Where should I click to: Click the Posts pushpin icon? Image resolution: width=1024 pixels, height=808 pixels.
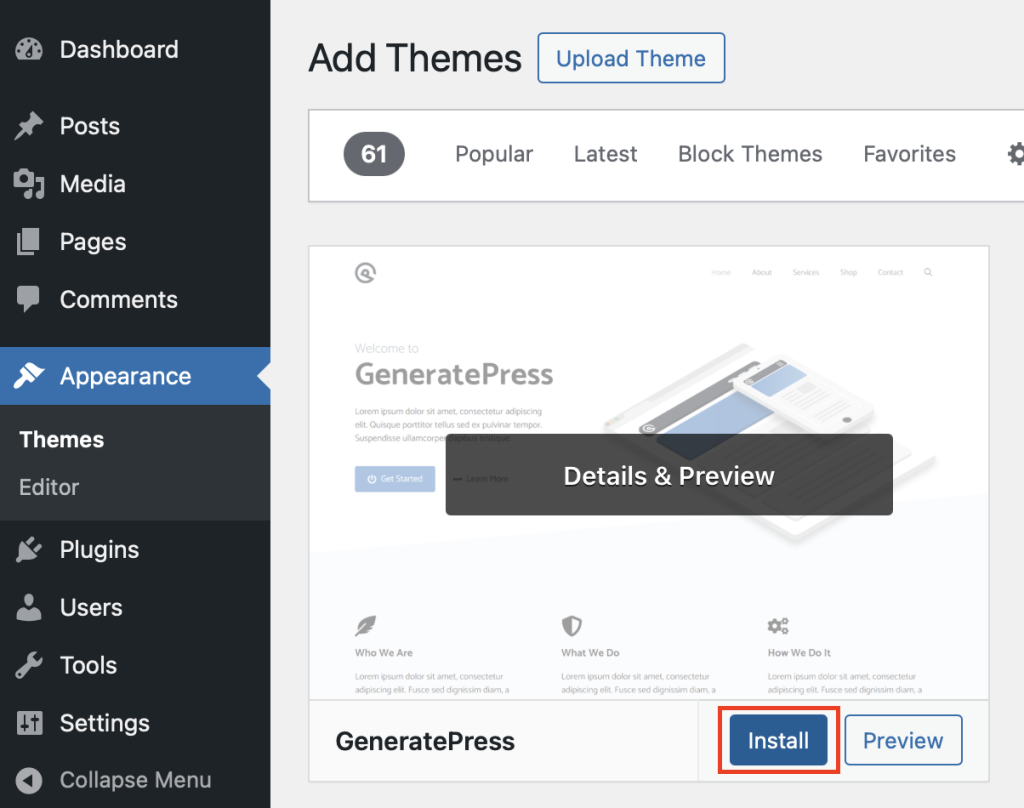click(29, 126)
